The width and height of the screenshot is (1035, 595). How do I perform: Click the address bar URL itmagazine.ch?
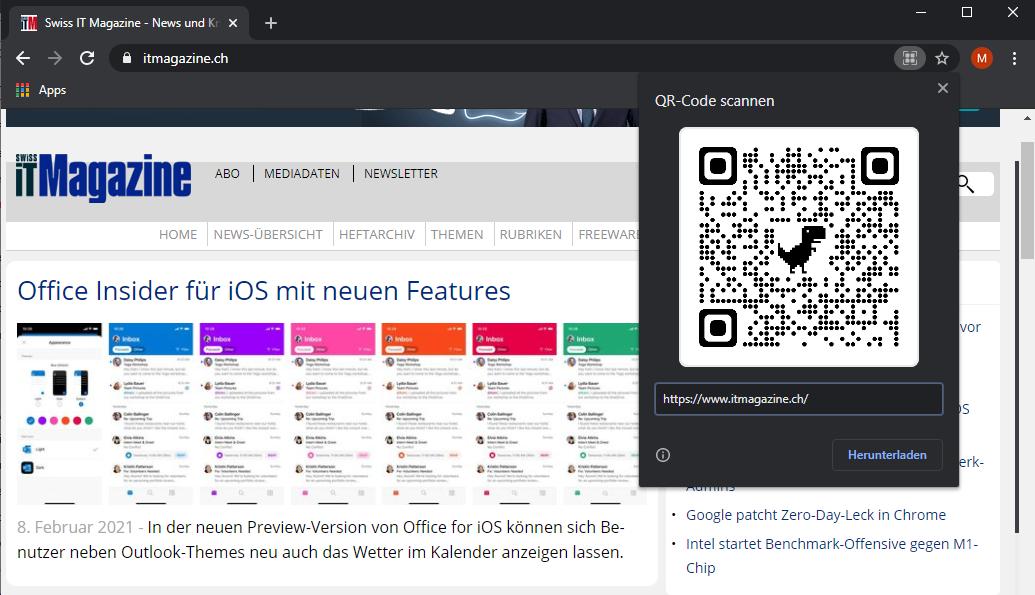coord(185,58)
